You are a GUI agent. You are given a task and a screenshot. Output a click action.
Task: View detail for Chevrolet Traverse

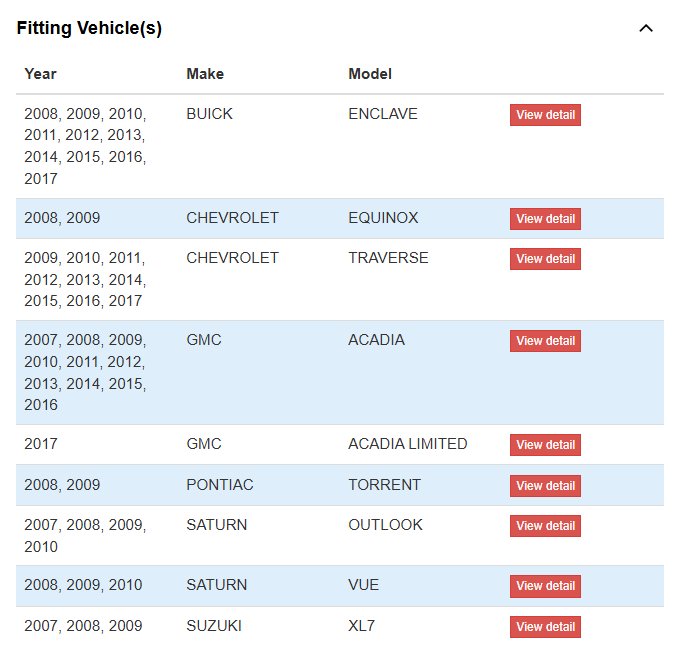(545, 259)
